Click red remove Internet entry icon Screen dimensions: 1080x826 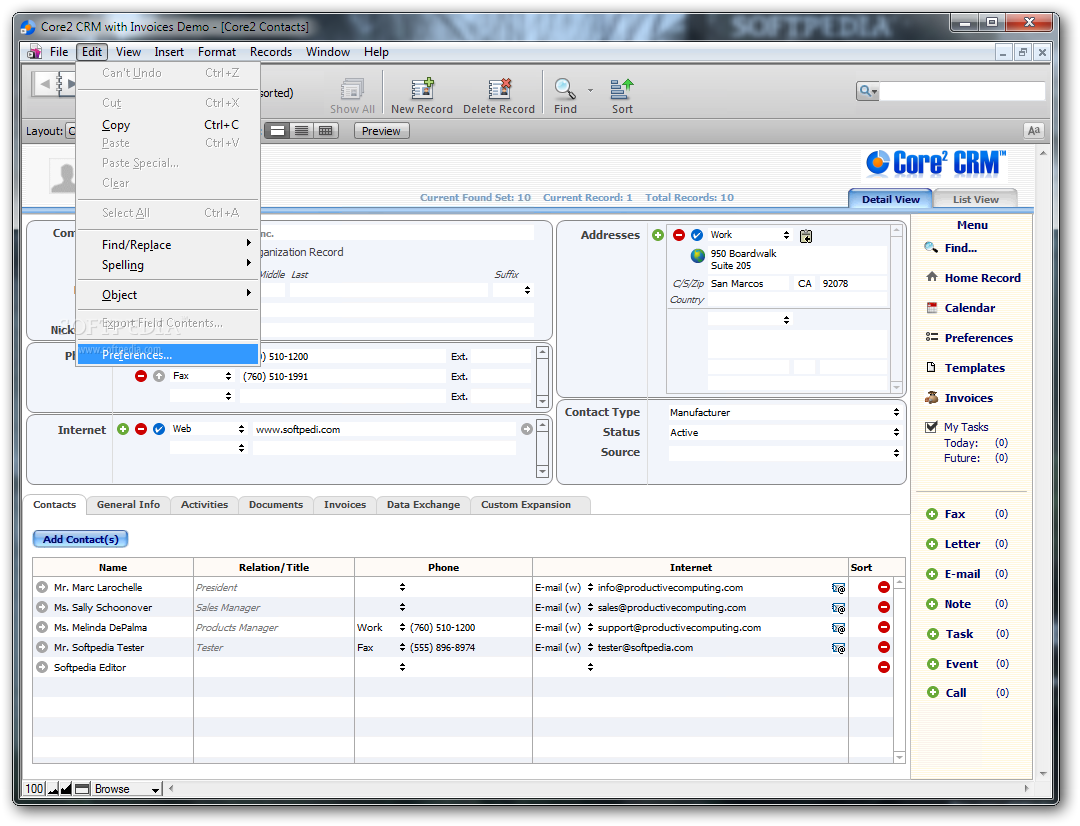(x=141, y=429)
